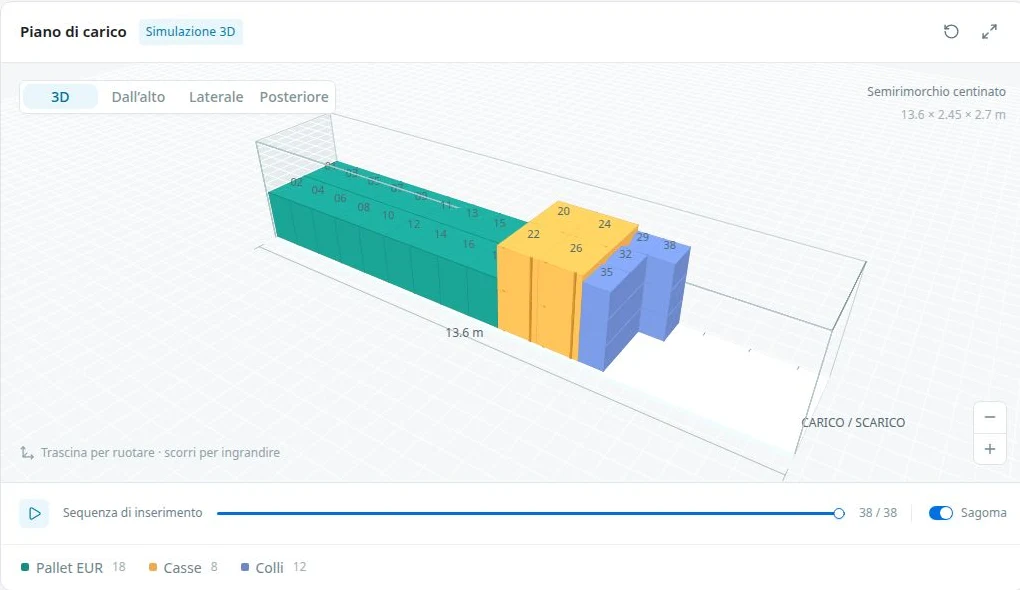Click the Casse legend label
This screenshot has width=1020, height=590.
coord(182,568)
